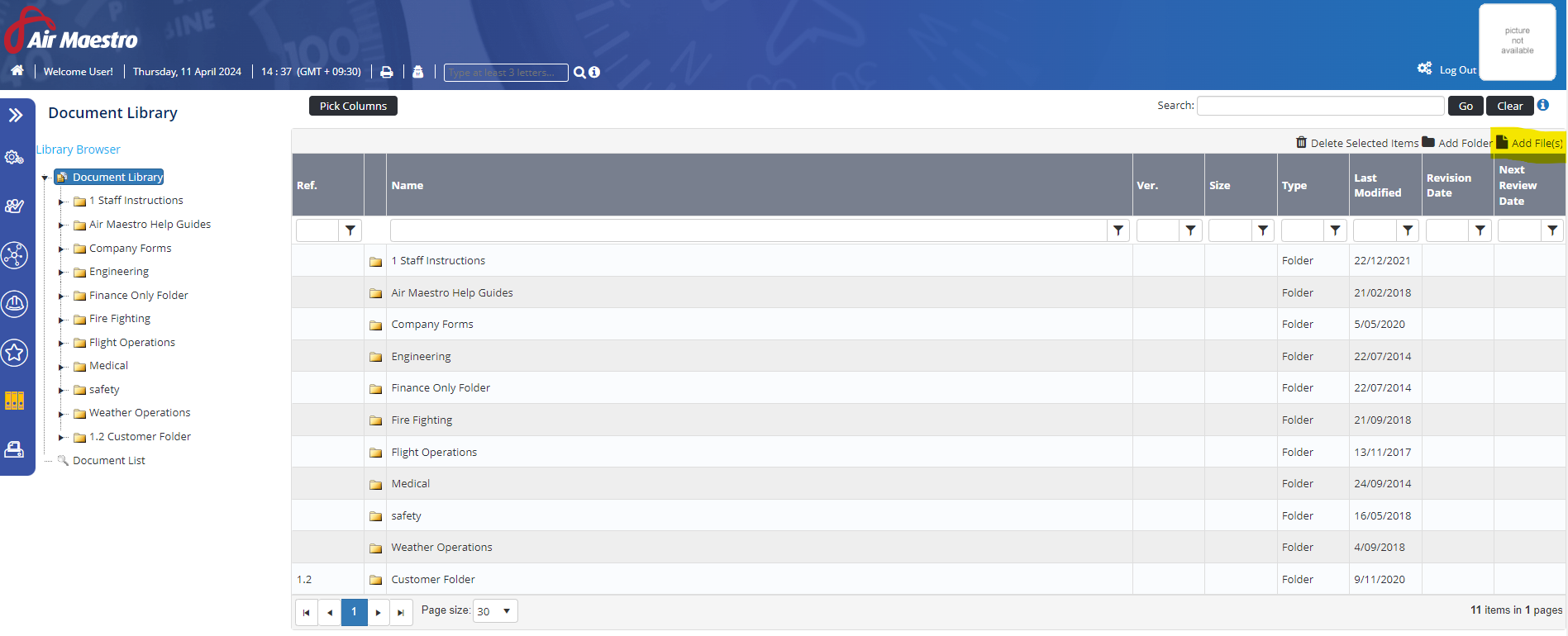Collapse the Document Library root node
Screen dimensions: 1568x636
[45, 178]
